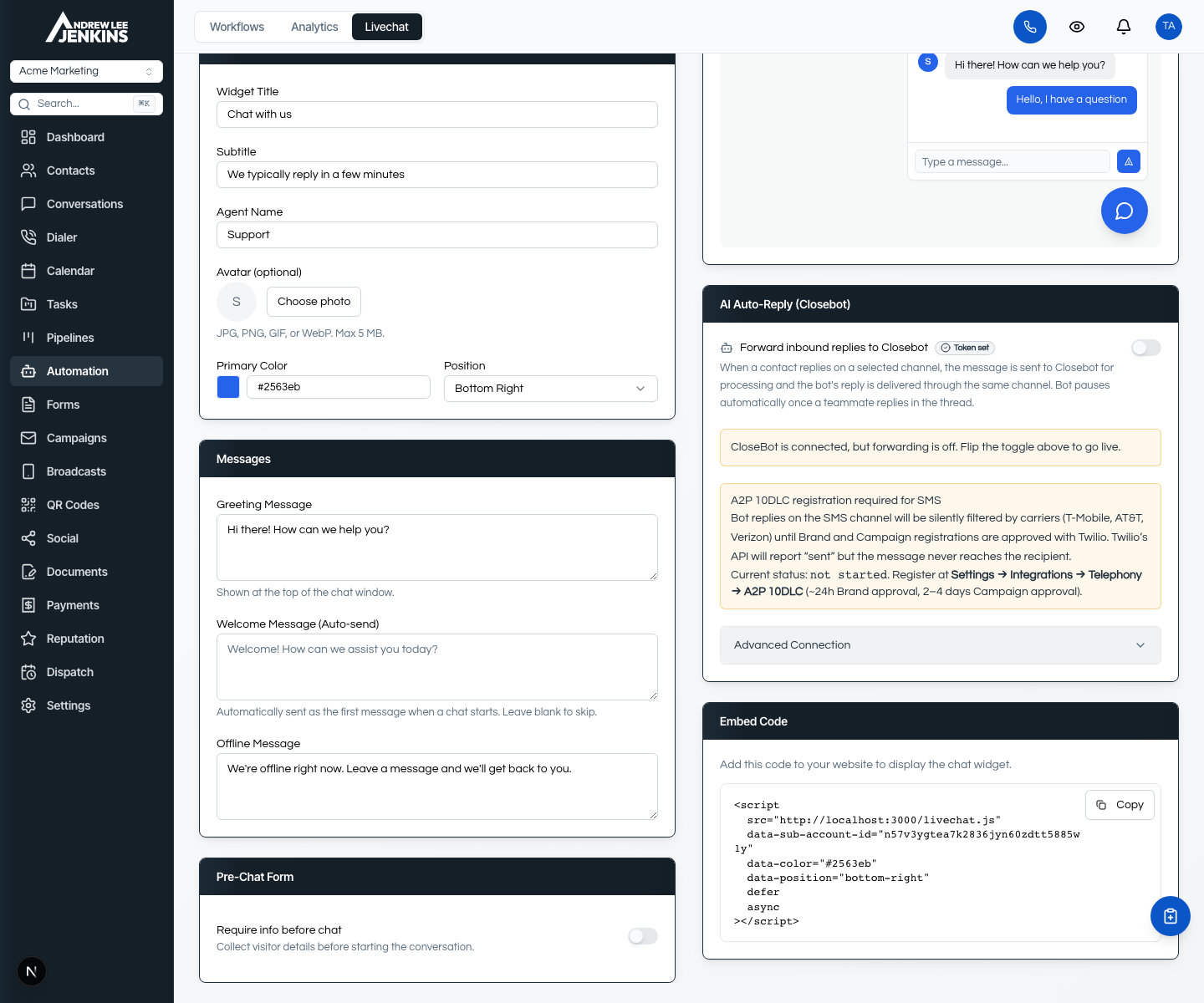Open Automation in the sidebar
This screenshot has height=1003, width=1204.
[x=86, y=371]
